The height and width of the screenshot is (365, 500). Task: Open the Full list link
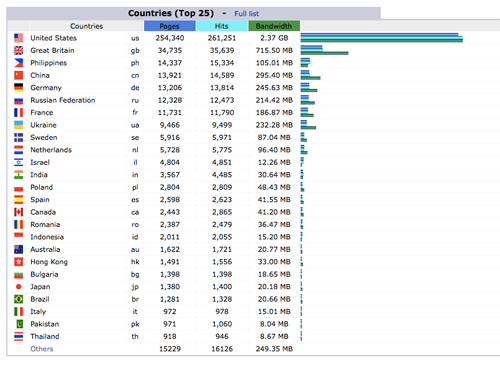[x=246, y=14]
